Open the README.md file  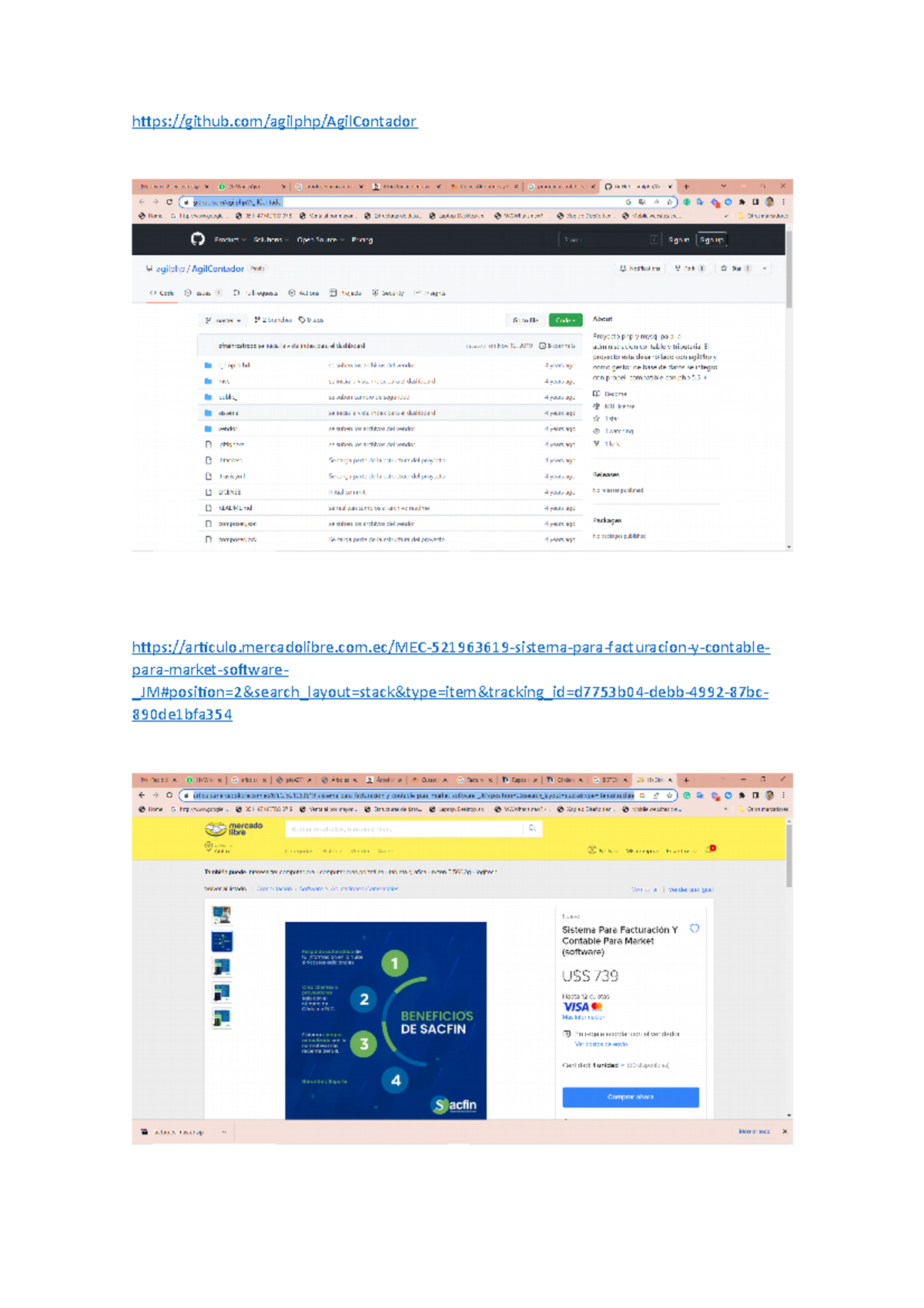pyautogui.click(x=235, y=508)
